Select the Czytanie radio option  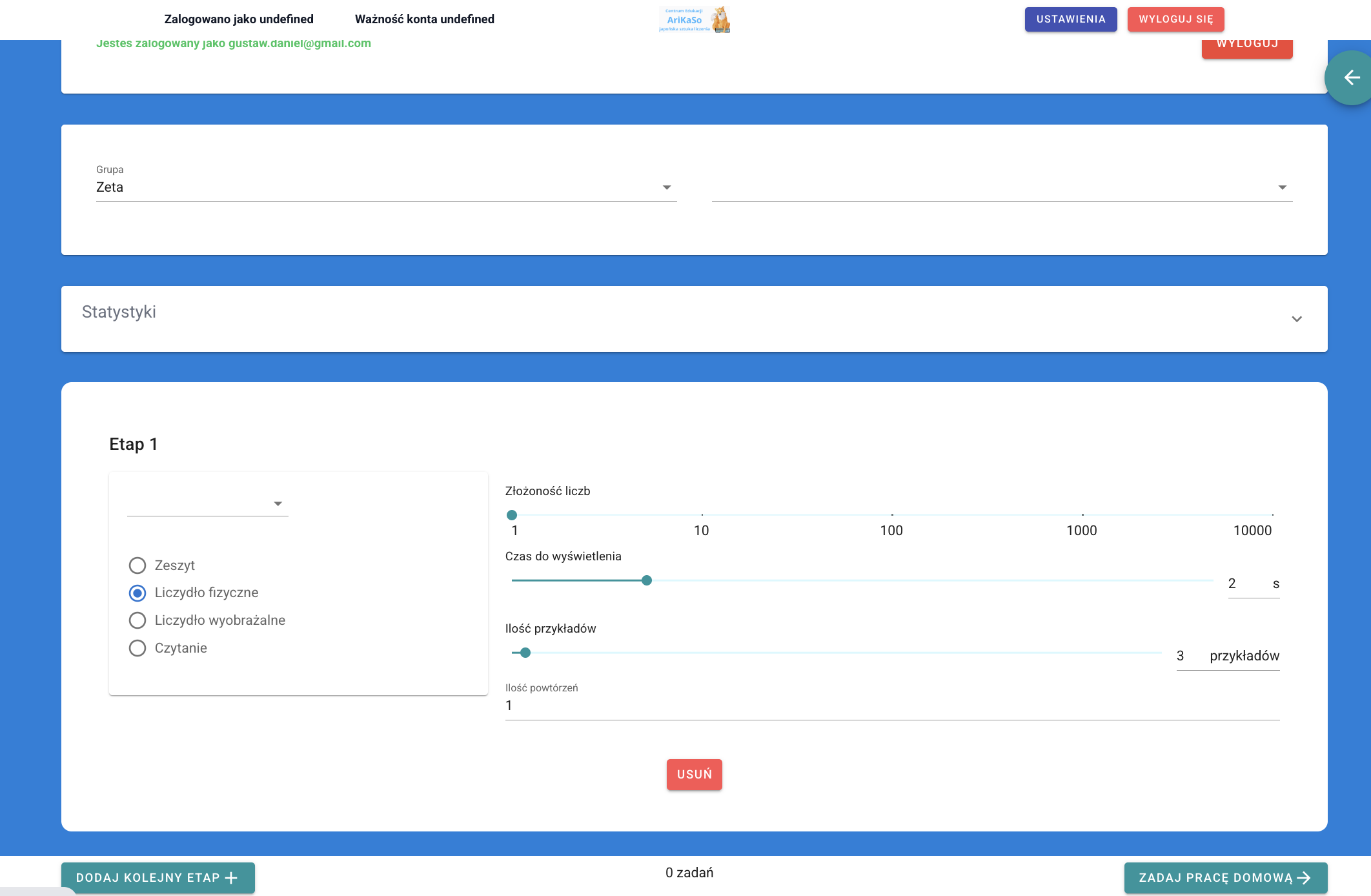137,648
